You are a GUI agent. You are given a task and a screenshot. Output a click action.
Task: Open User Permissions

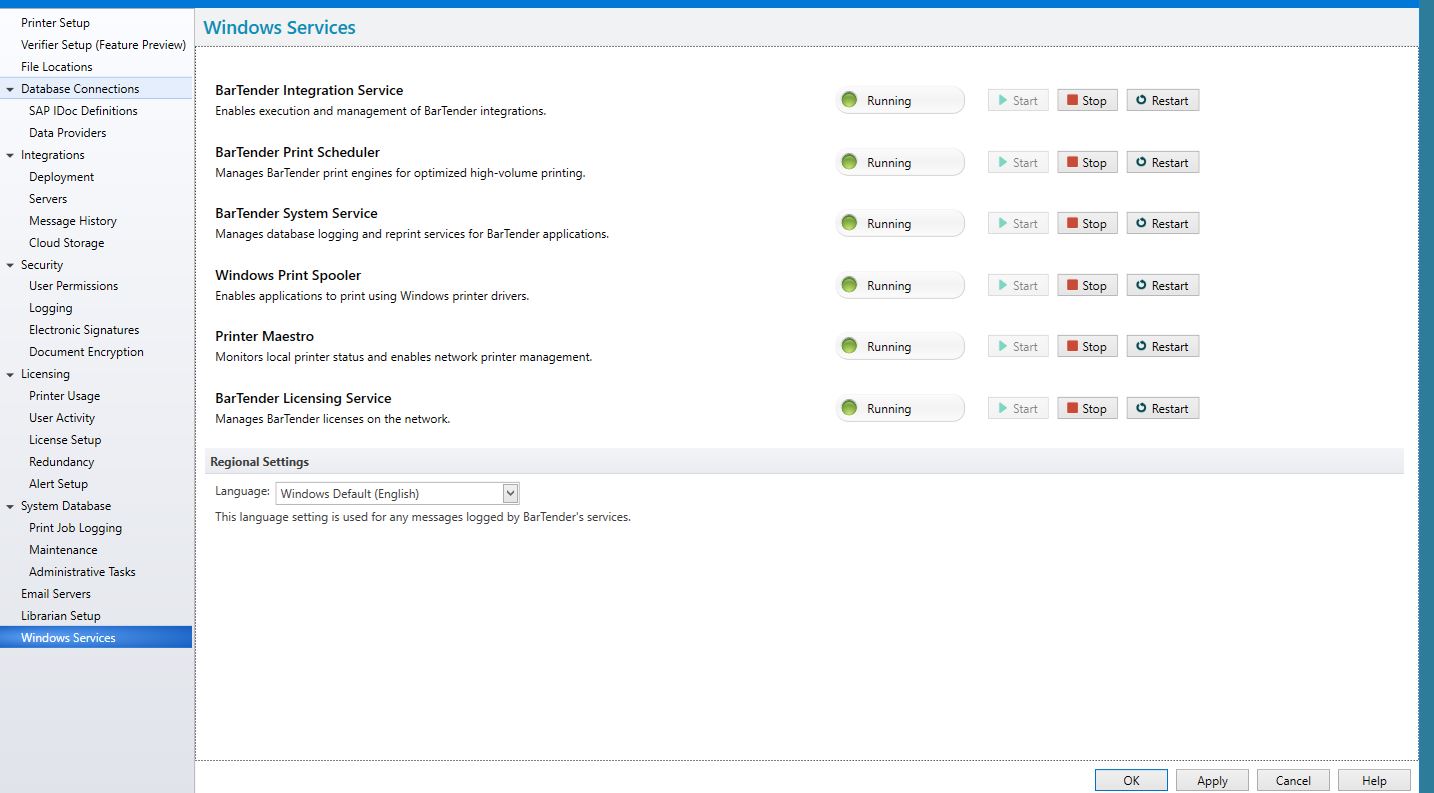pyautogui.click(x=73, y=286)
